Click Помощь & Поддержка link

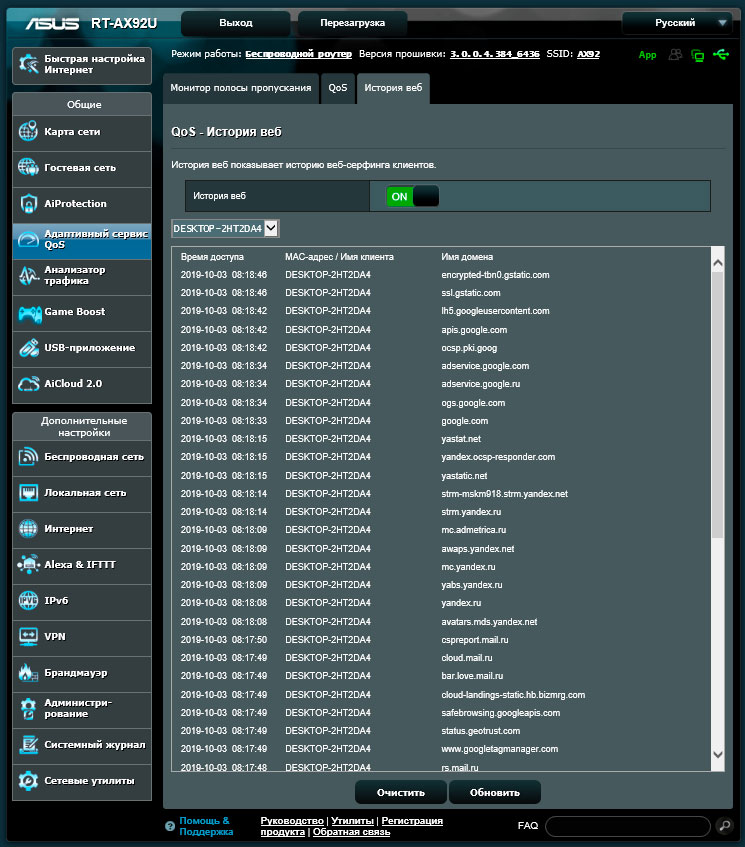pyautogui.click(x=206, y=826)
